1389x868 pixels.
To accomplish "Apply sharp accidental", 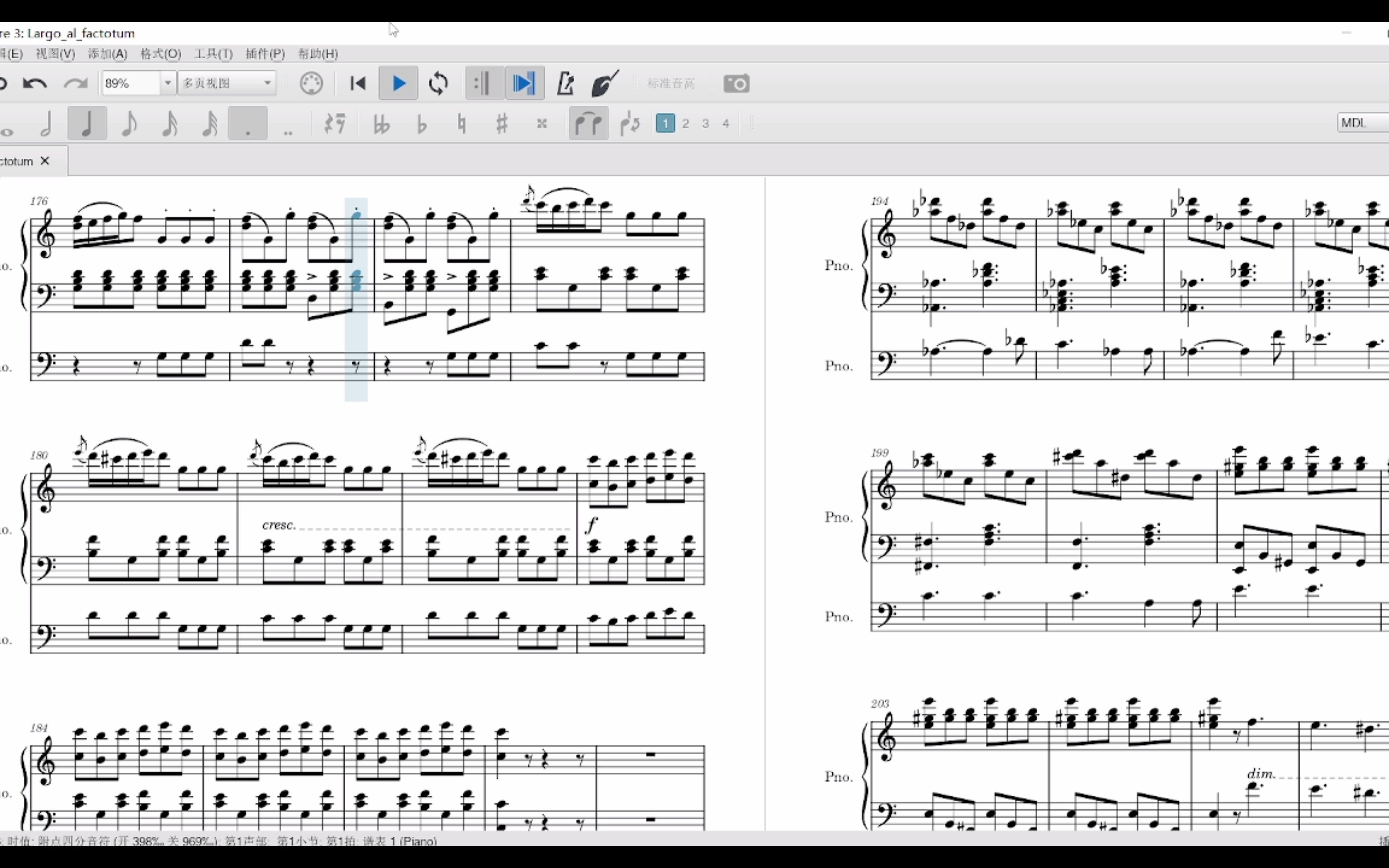I will 502,123.
